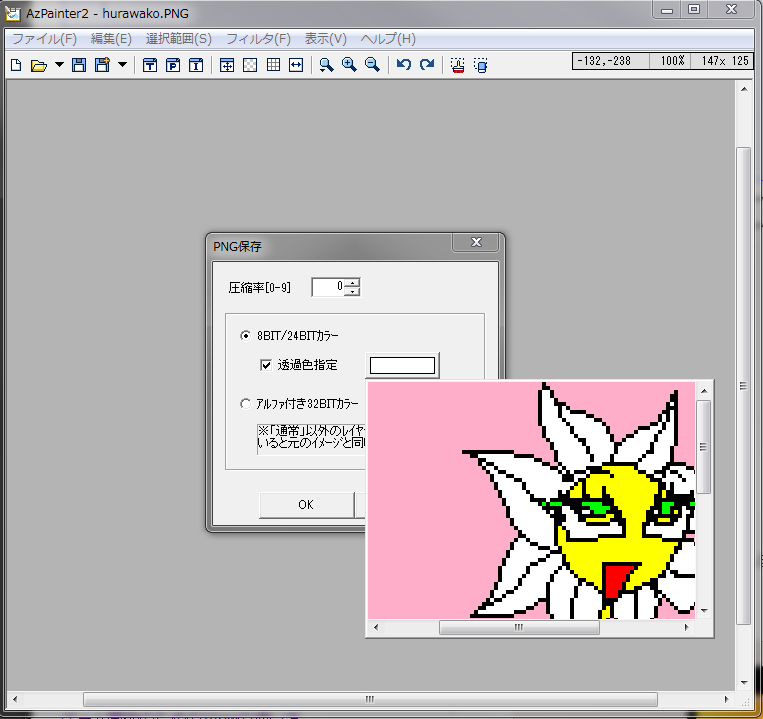Screen dimensions: 763x719
Task: Click the Save floppy disk icon
Action: click(79, 66)
